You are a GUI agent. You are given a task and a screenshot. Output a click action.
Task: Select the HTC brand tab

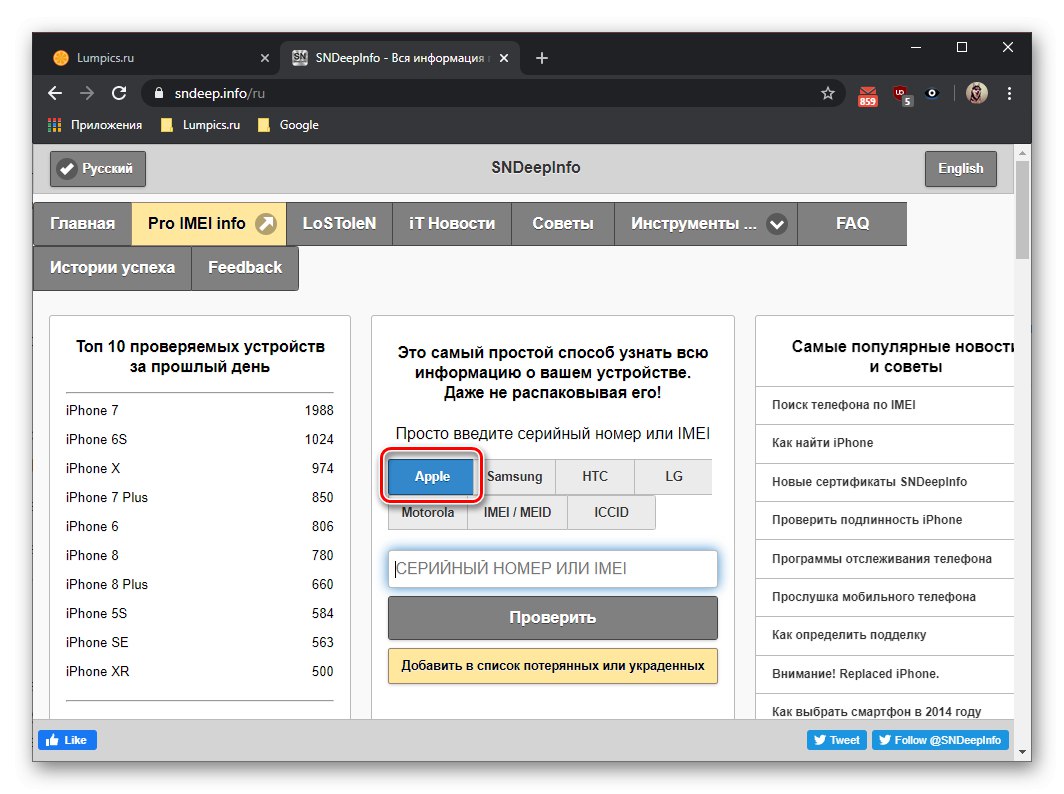click(594, 476)
